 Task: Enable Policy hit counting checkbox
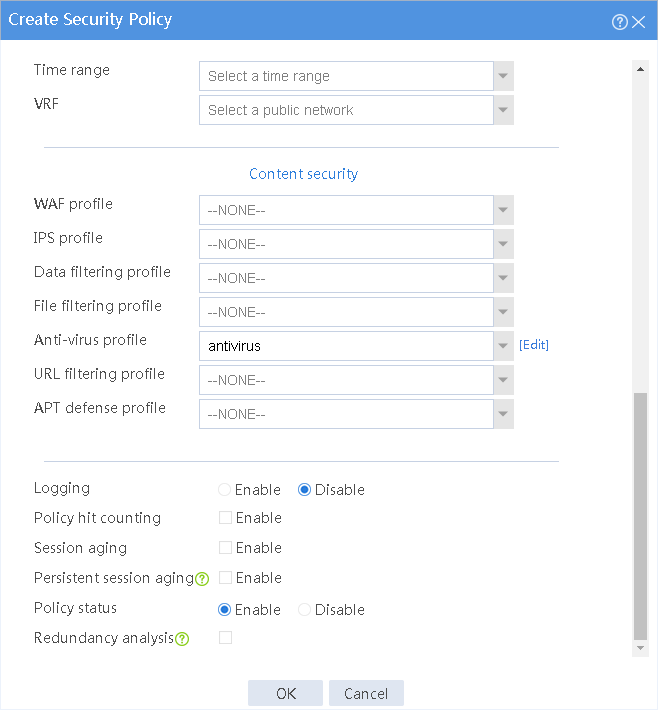click(226, 518)
